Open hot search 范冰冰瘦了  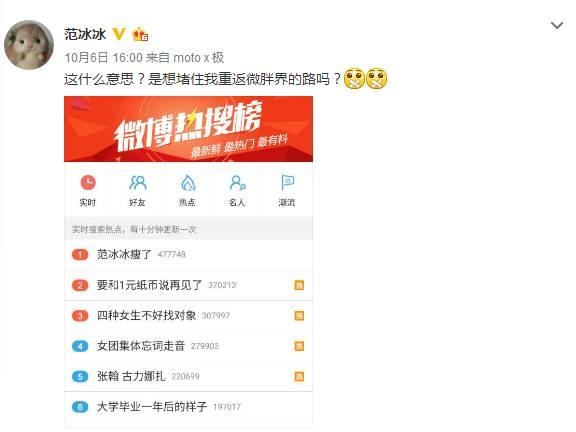click(x=188, y=254)
